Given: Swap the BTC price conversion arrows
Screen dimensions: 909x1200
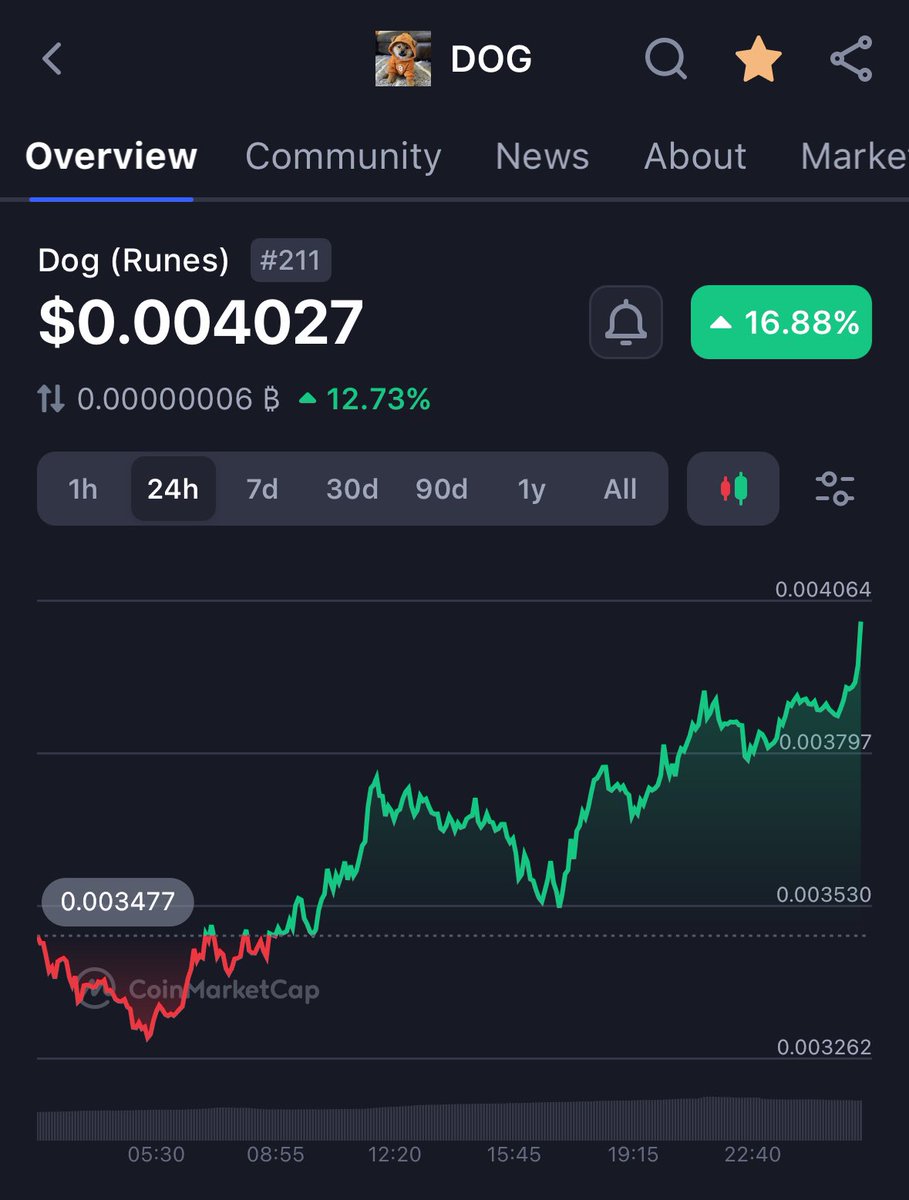Looking at the screenshot, I should (51, 400).
